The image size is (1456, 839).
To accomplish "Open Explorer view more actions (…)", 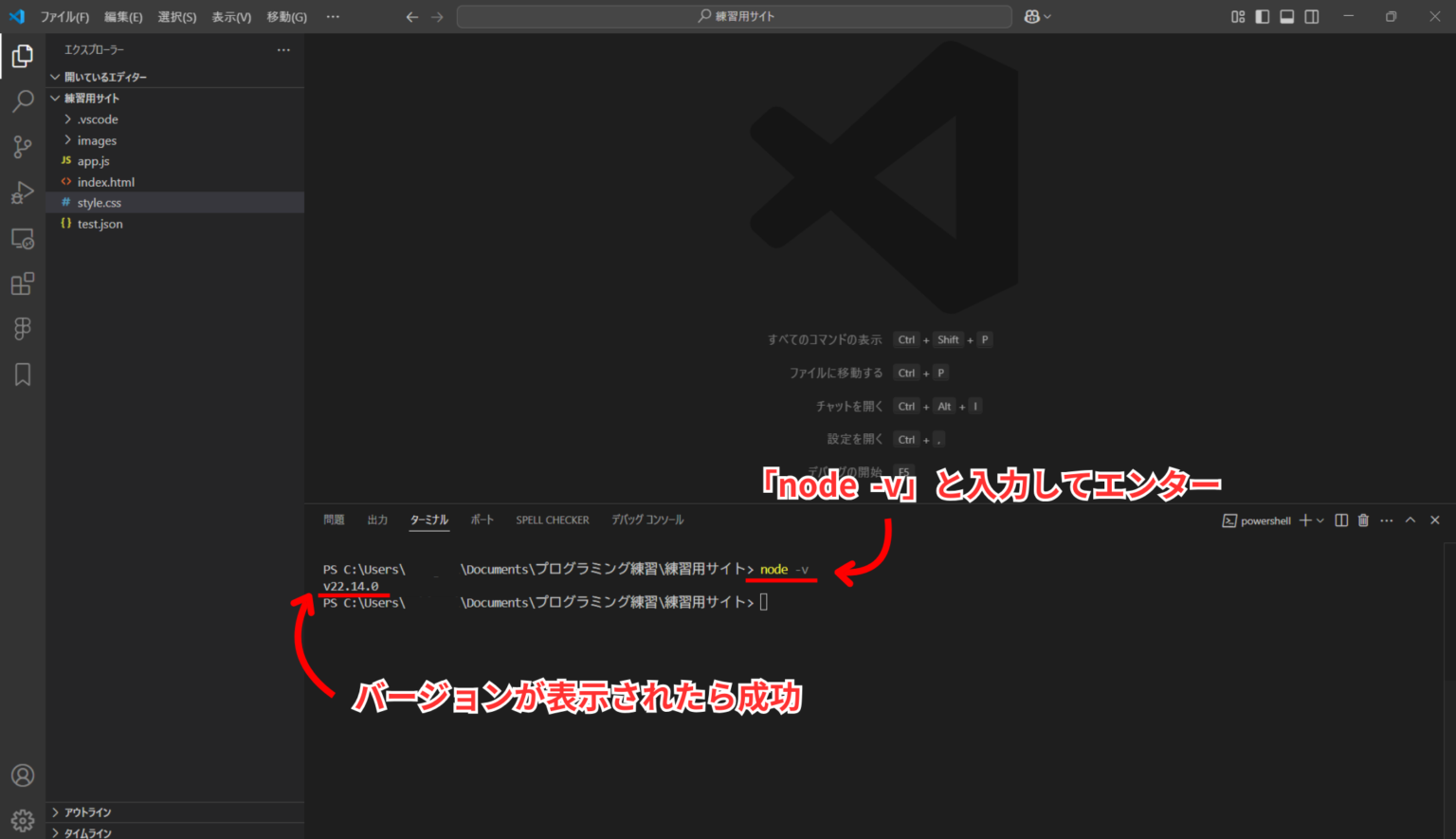I will pos(282,49).
